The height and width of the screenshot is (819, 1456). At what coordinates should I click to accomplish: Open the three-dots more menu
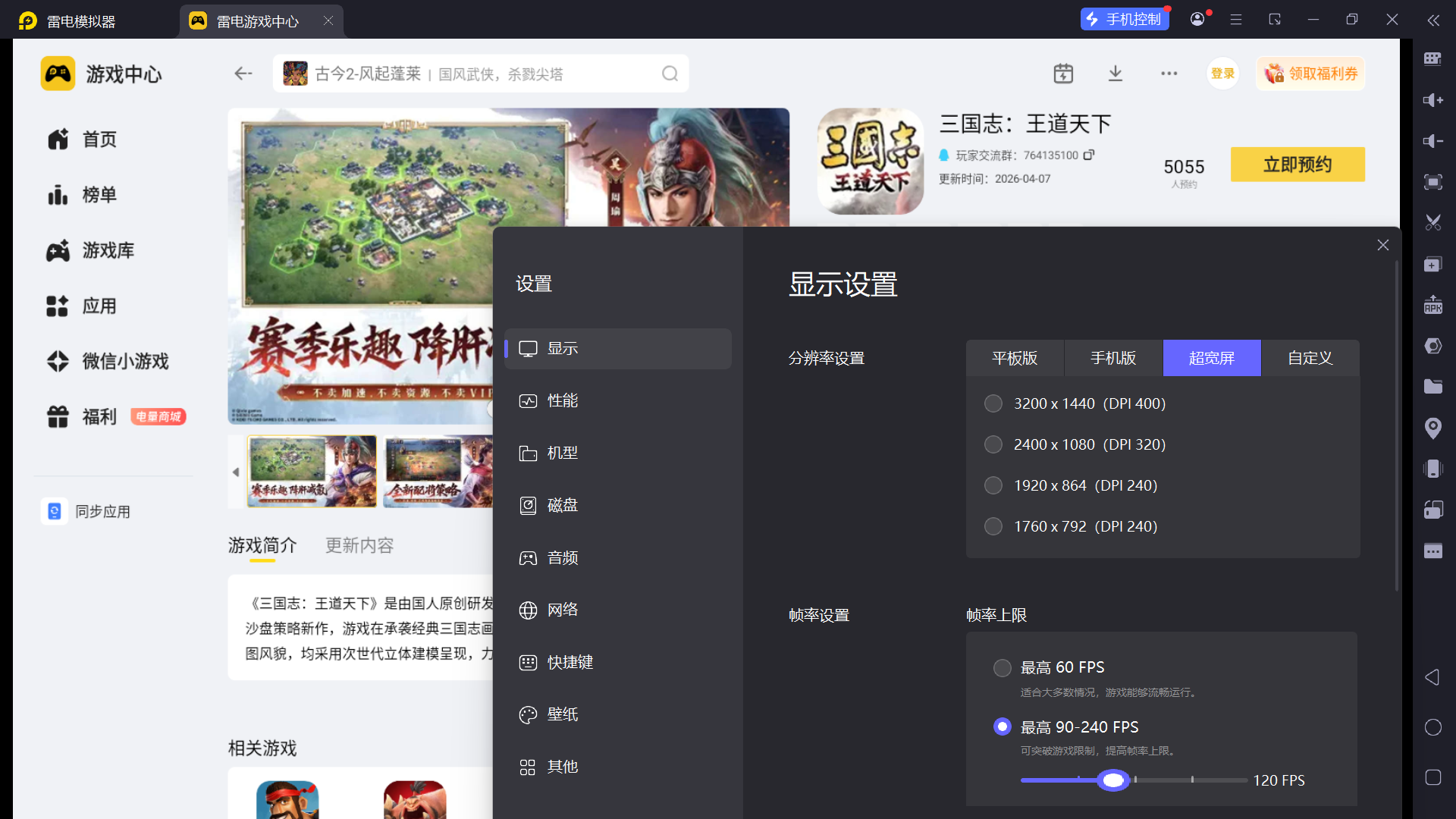[1169, 74]
